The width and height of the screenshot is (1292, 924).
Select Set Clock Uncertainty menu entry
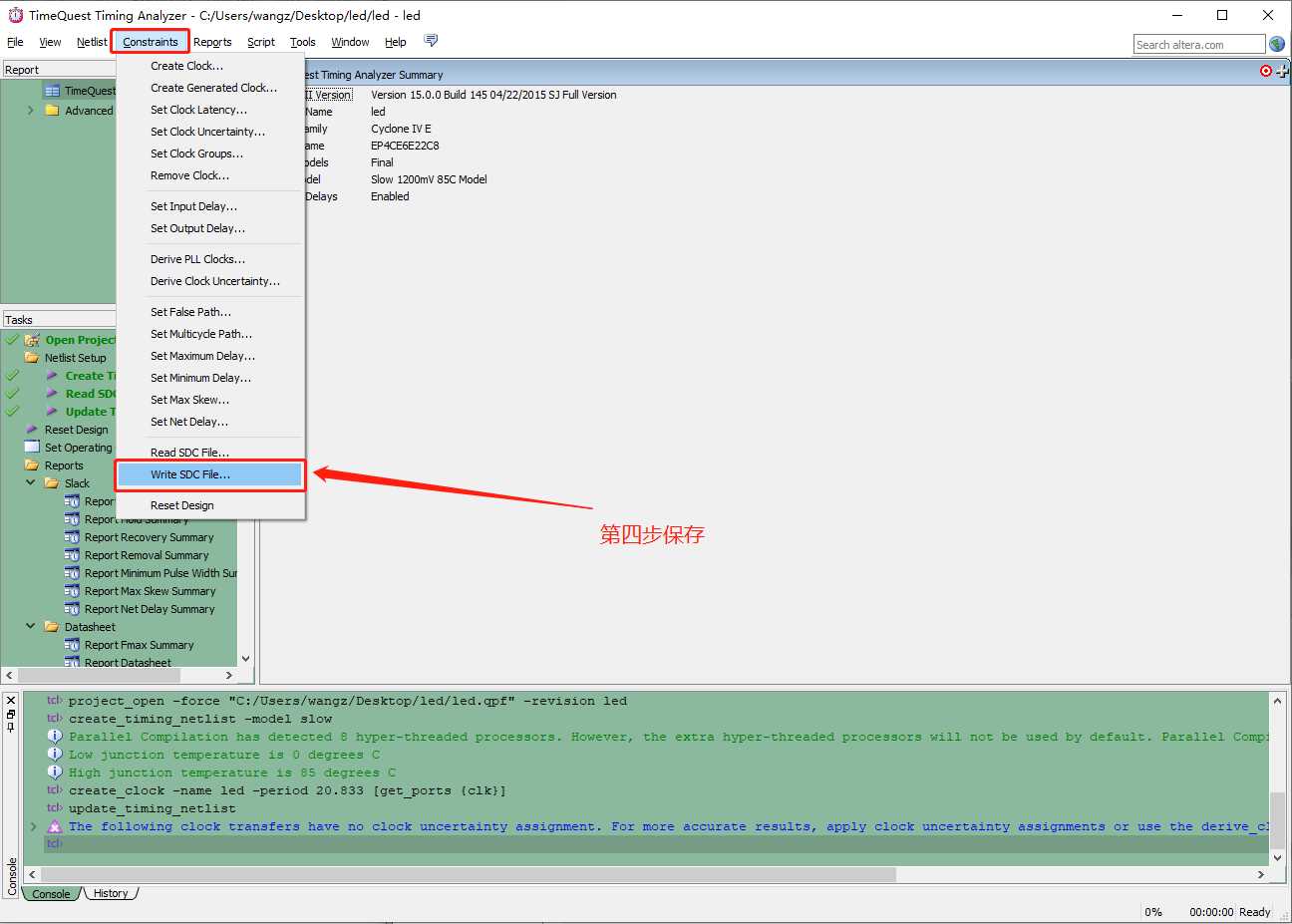(210, 132)
